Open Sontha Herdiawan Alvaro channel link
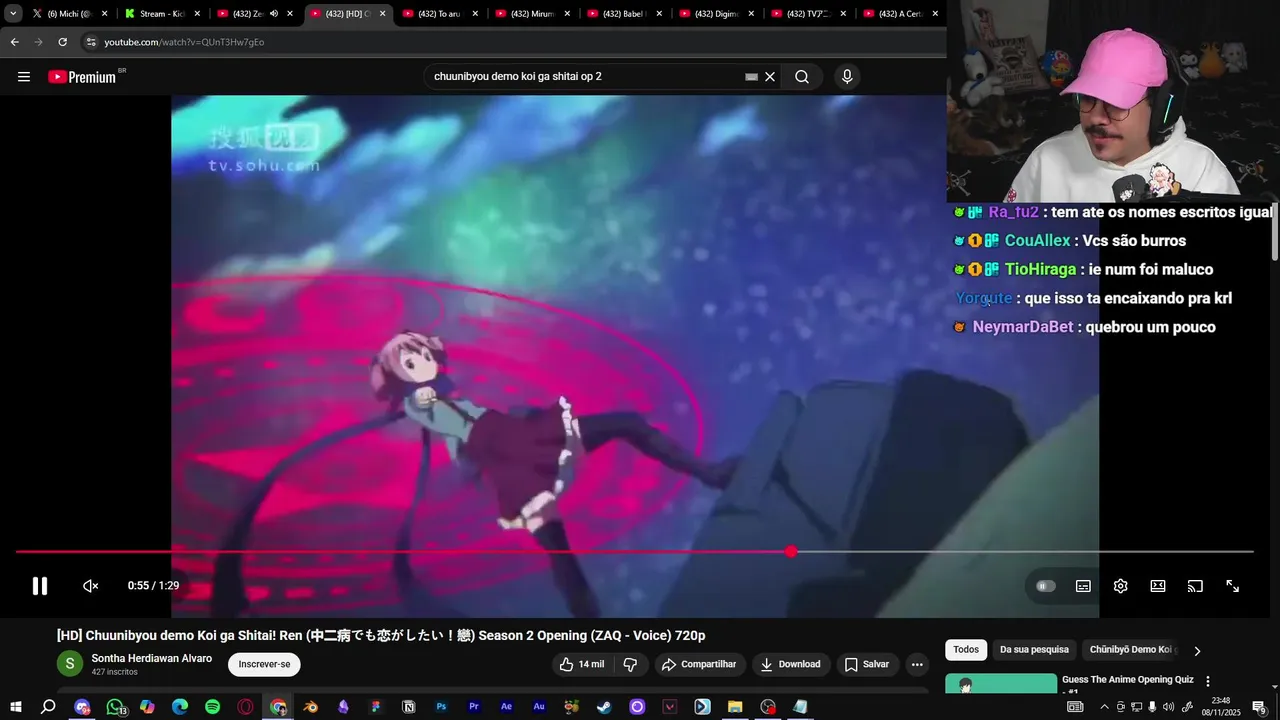The image size is (1280, 720). [152, 658]
